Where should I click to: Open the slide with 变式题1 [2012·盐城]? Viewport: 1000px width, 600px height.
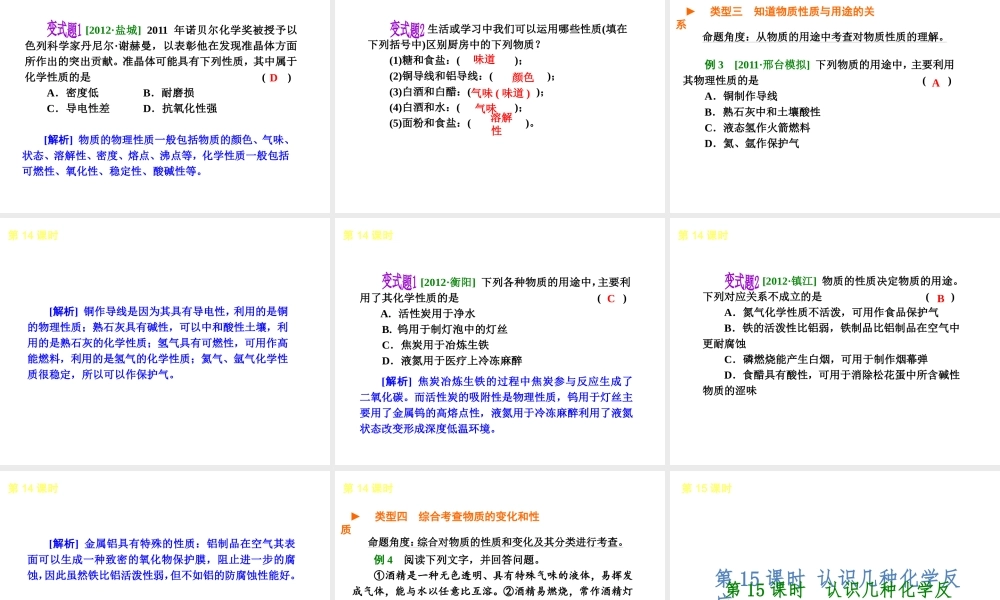pyautogui.click(x=165, y=106)
